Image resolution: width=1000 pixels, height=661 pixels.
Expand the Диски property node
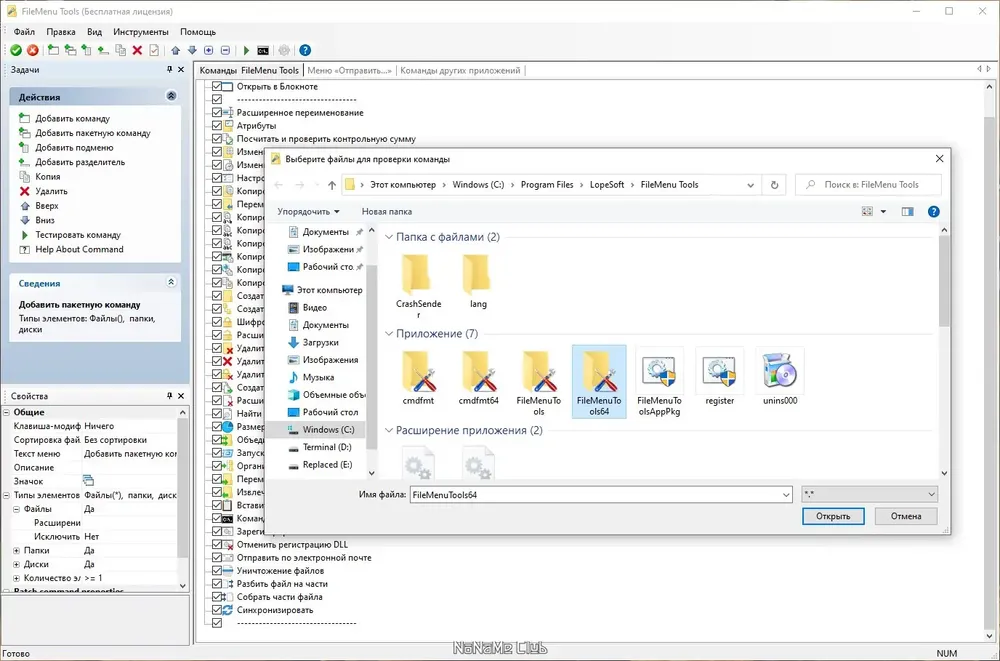pos(17,565)
